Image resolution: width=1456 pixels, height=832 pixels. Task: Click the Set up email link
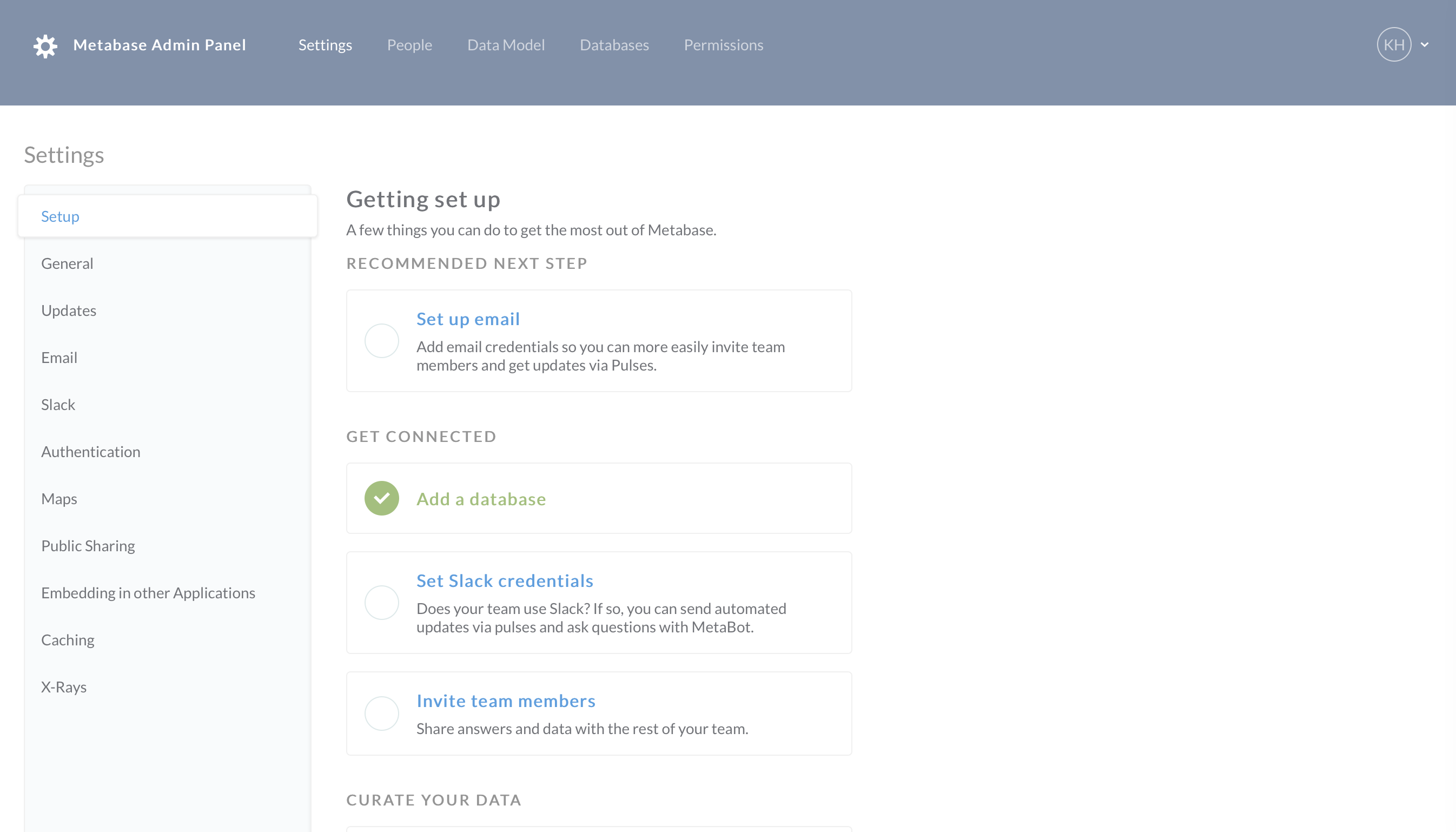[468, 319]
